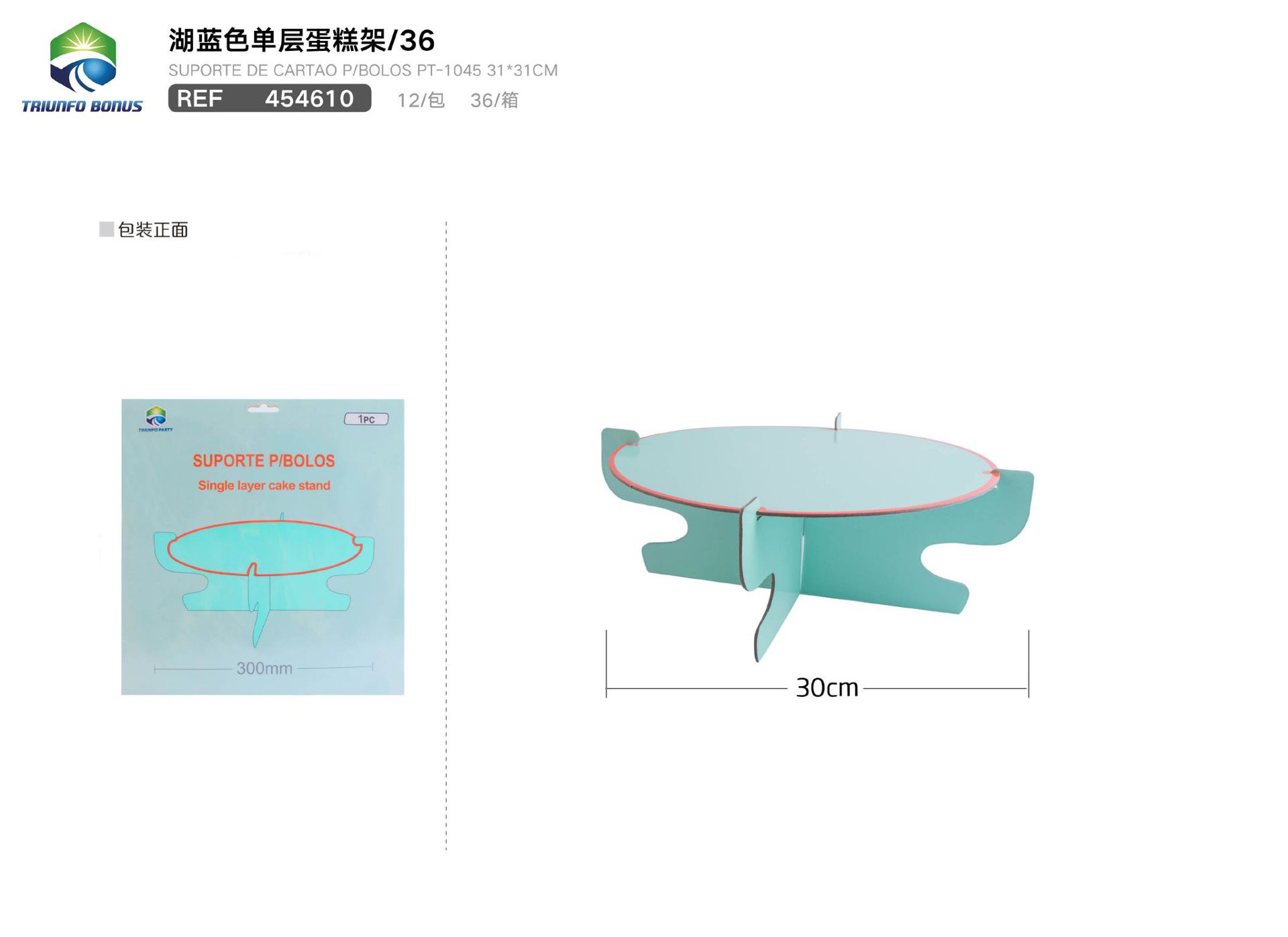Click the Chinese product title heading

(x=301, y=40)
